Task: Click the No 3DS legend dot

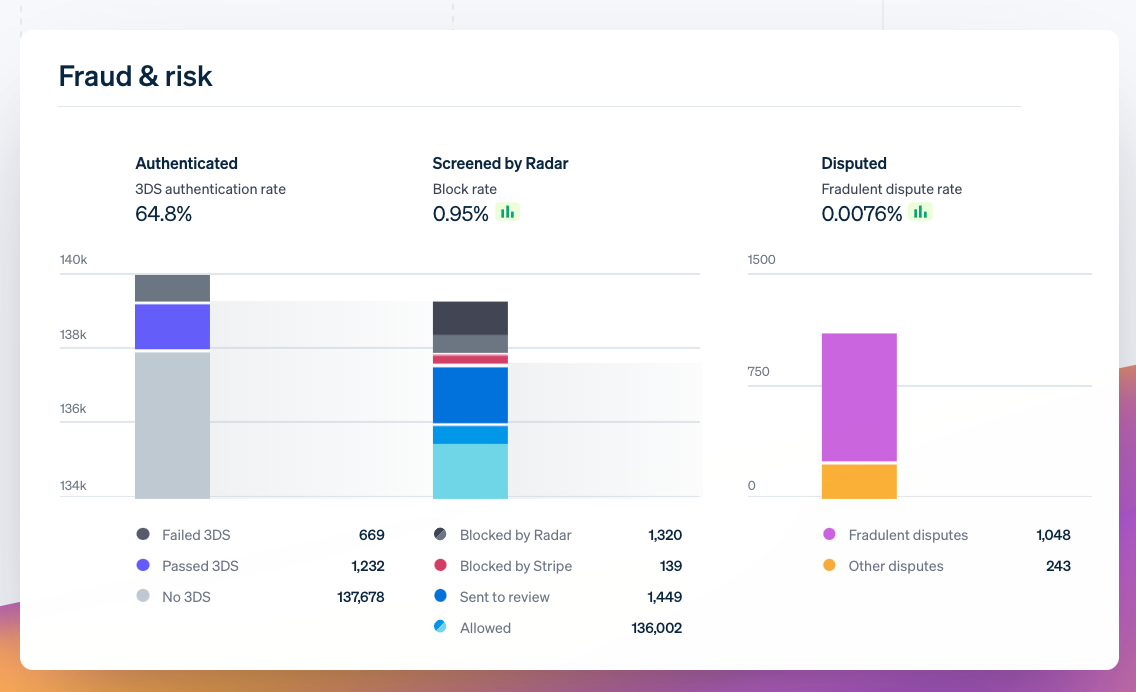Action: [143, 597]
